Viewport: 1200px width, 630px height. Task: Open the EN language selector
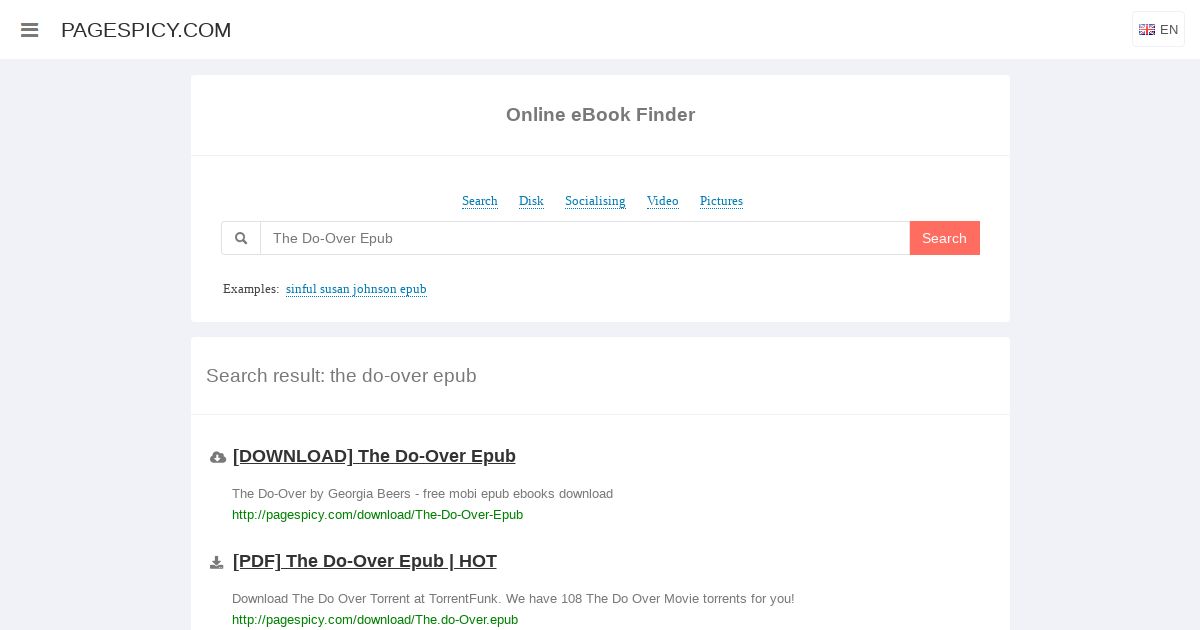click(1158, 30)
